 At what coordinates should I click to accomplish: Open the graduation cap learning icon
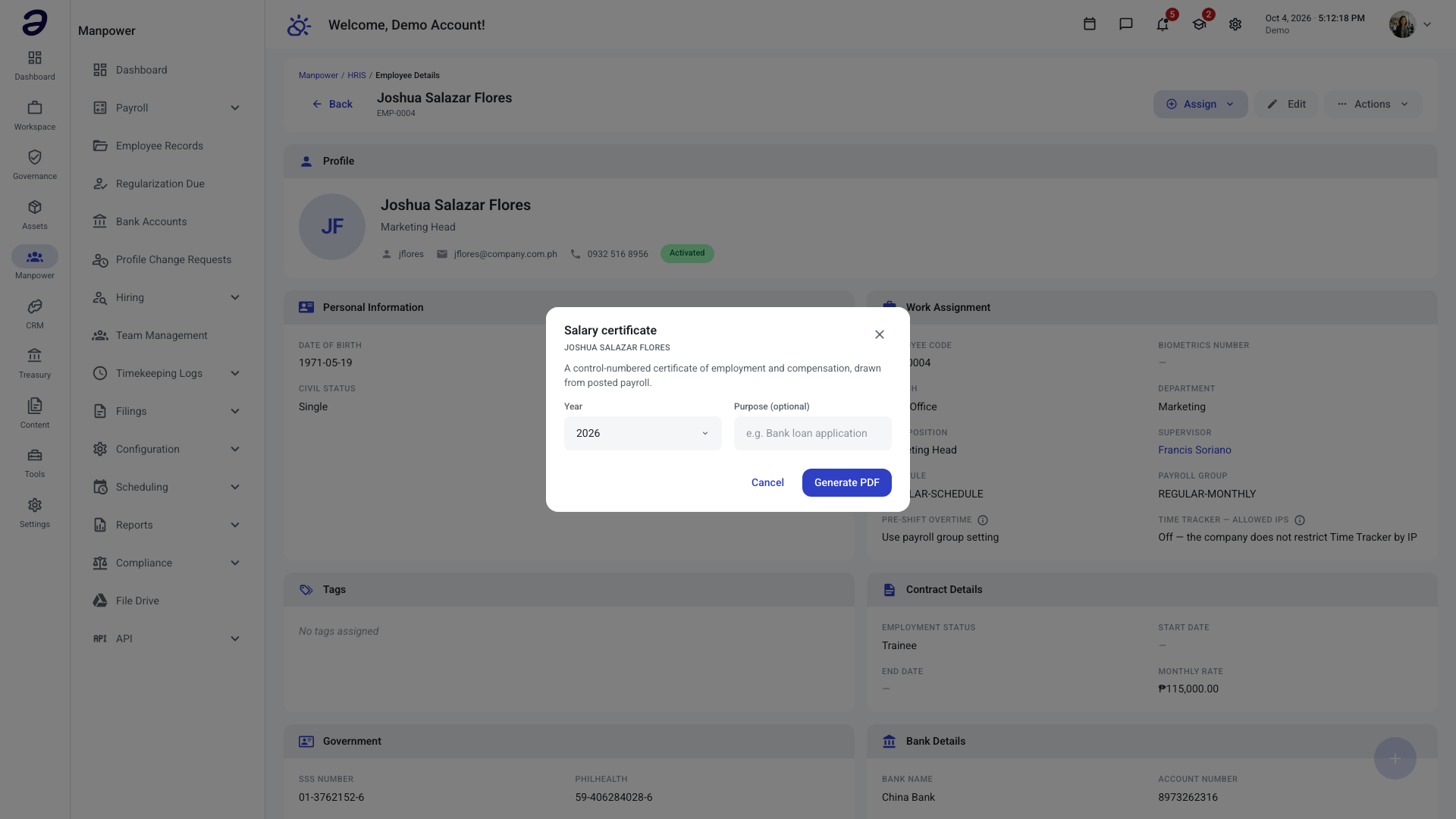coord(1199,24)
